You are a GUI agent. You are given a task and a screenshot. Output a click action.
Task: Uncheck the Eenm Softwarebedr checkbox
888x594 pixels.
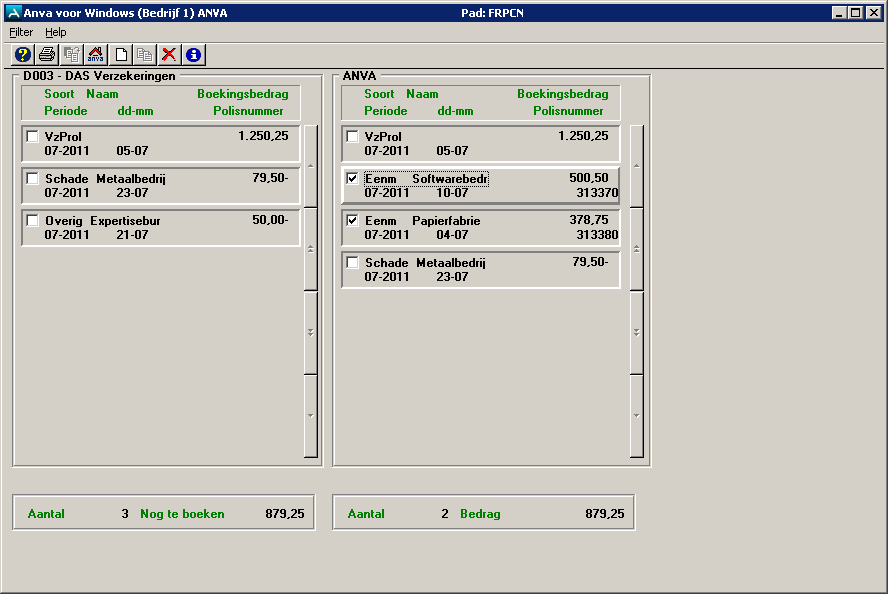coord(352,179)
